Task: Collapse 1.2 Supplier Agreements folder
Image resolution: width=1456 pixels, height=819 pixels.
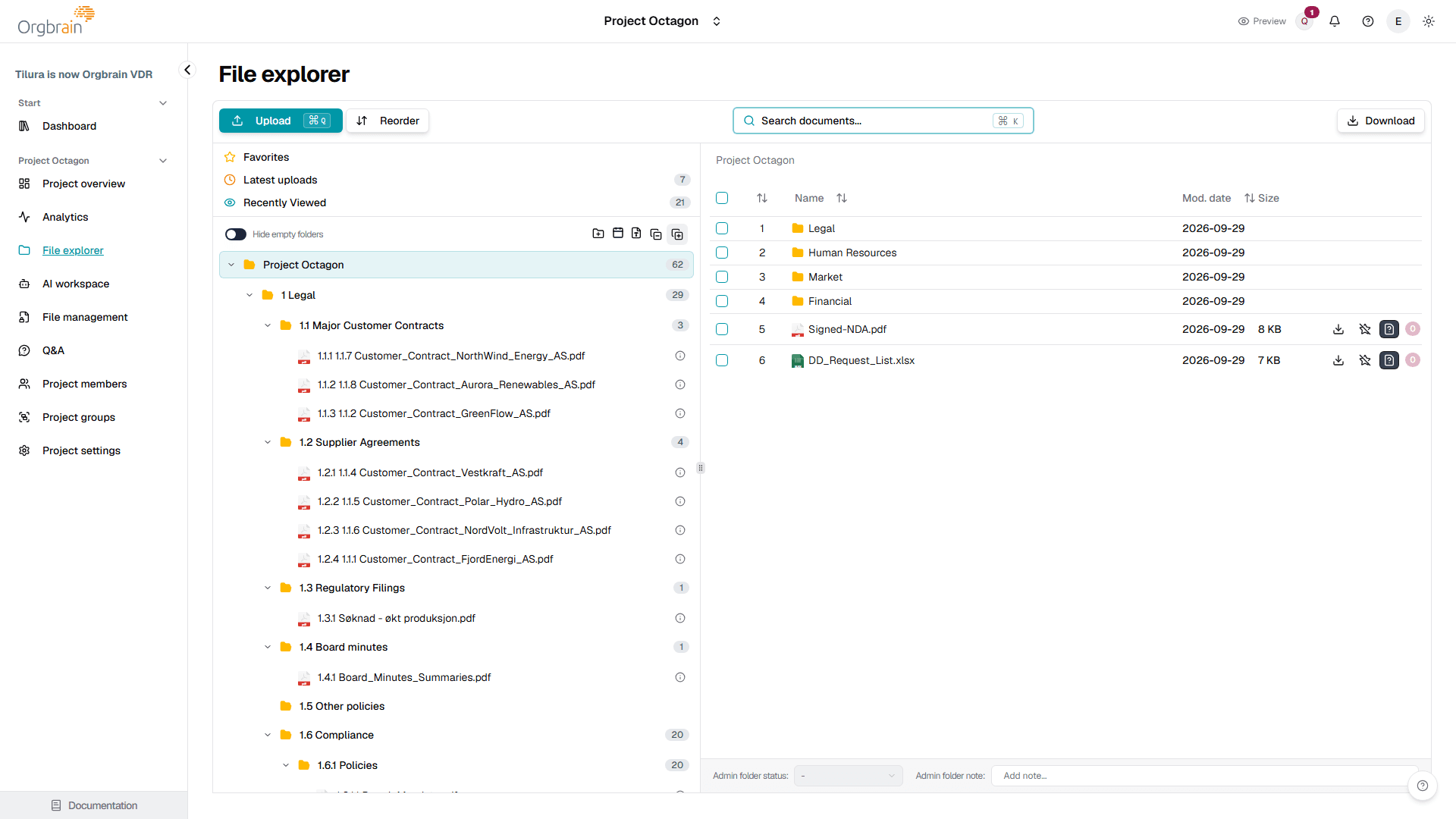Action: [268, 442]
